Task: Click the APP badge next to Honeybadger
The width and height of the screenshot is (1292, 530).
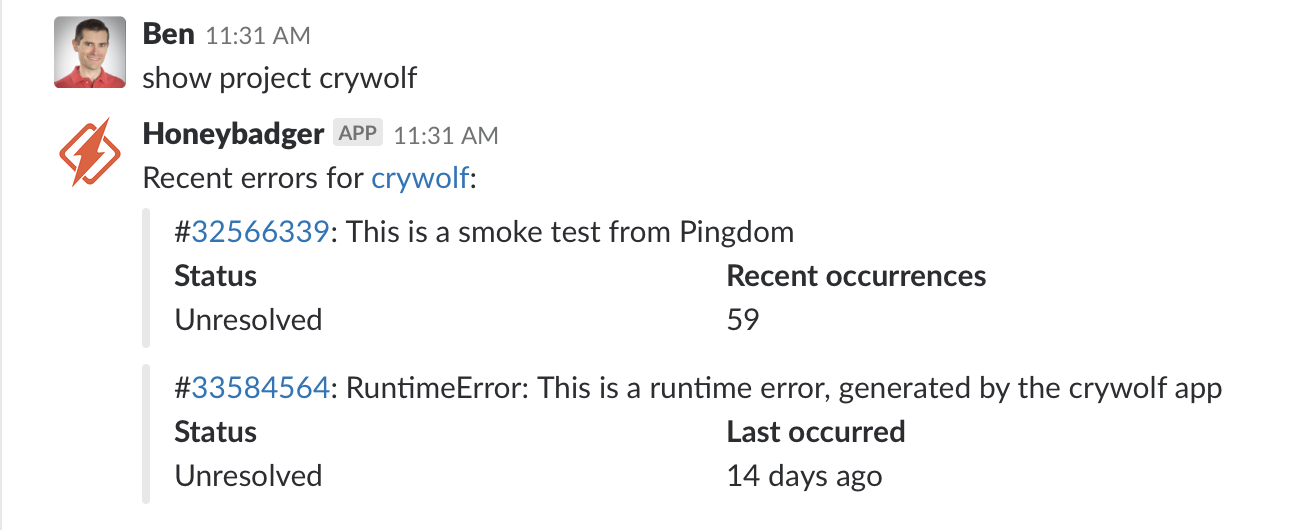Action: (358, 133)
